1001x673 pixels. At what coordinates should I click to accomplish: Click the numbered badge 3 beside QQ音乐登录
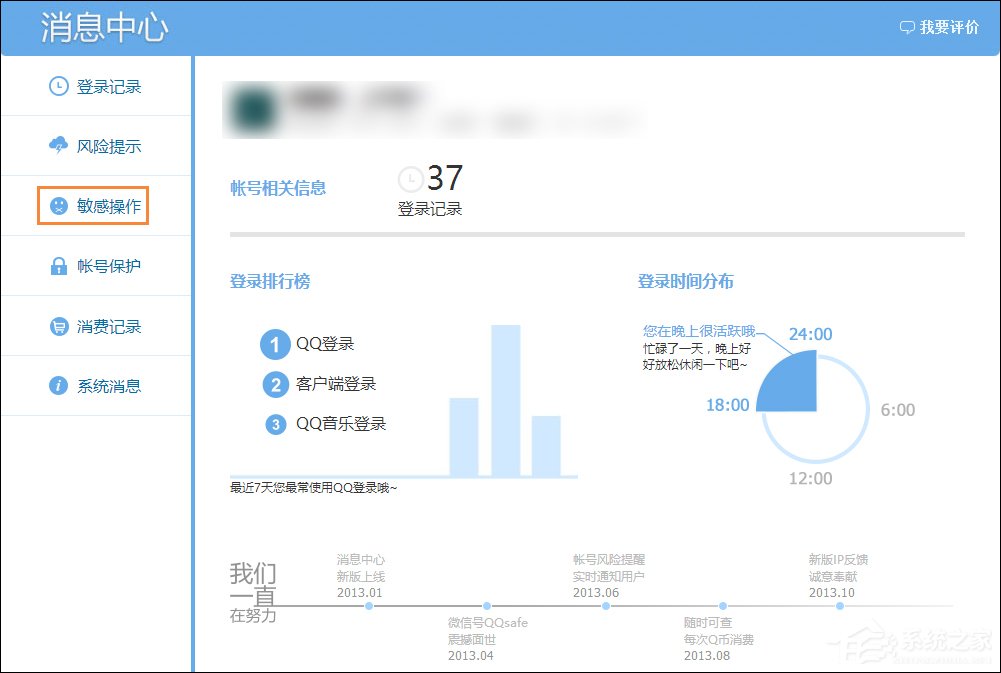point(275,424)
